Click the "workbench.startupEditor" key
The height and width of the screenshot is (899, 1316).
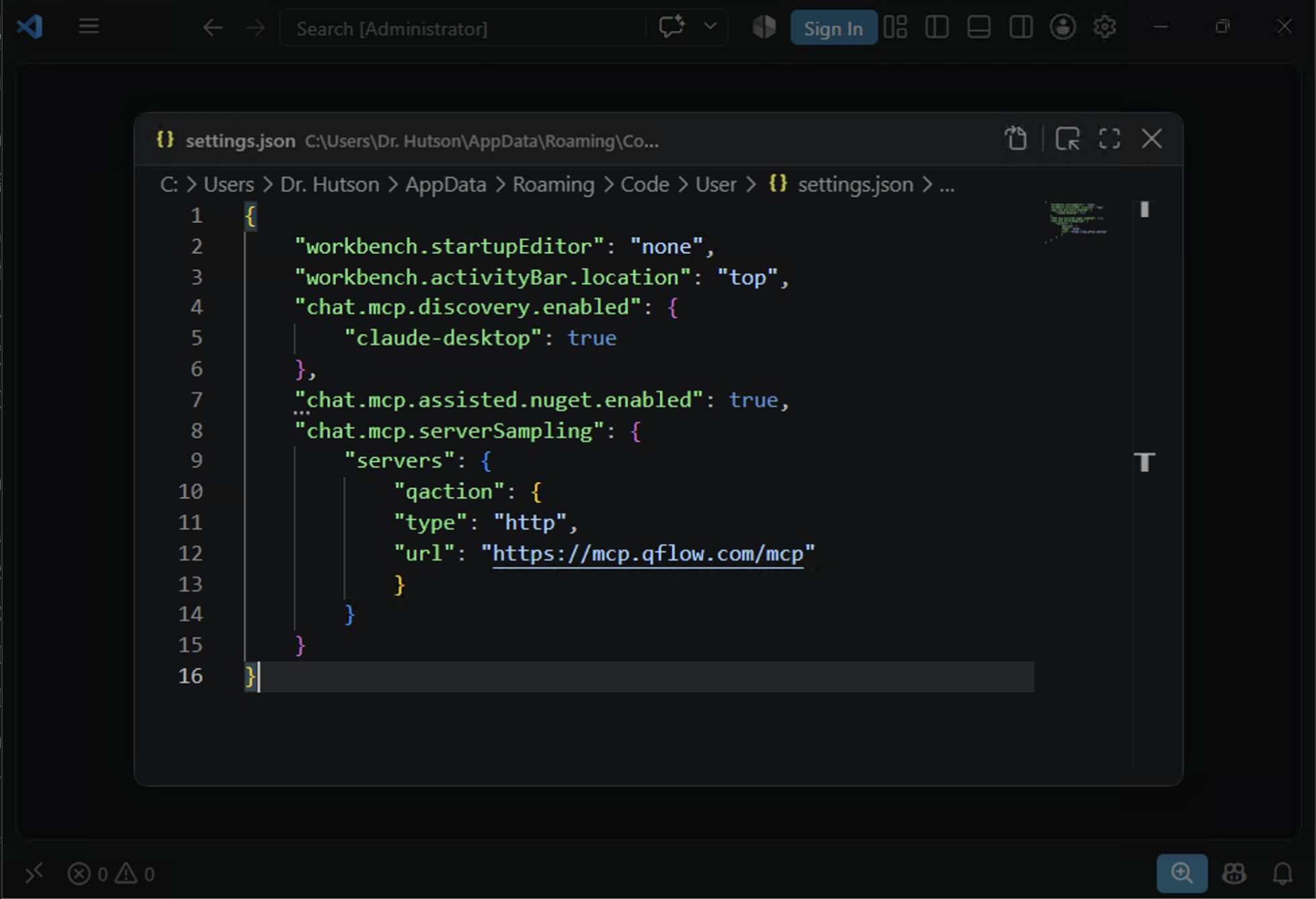click(450, 247)
